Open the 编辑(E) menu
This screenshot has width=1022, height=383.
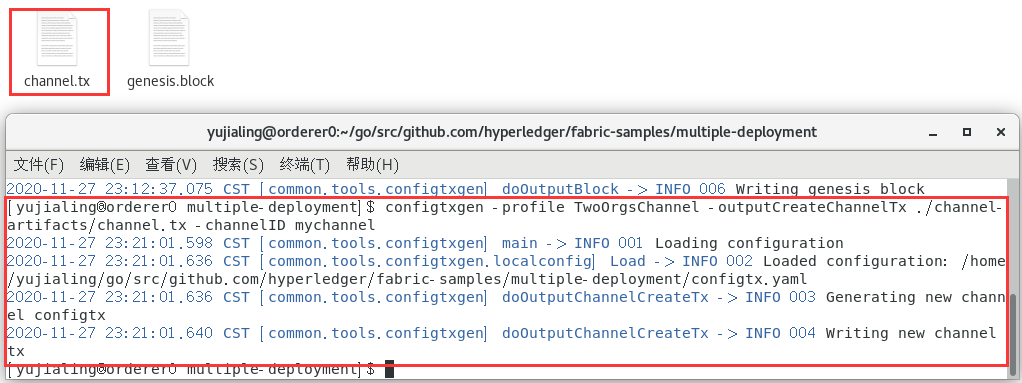(105, 165)
